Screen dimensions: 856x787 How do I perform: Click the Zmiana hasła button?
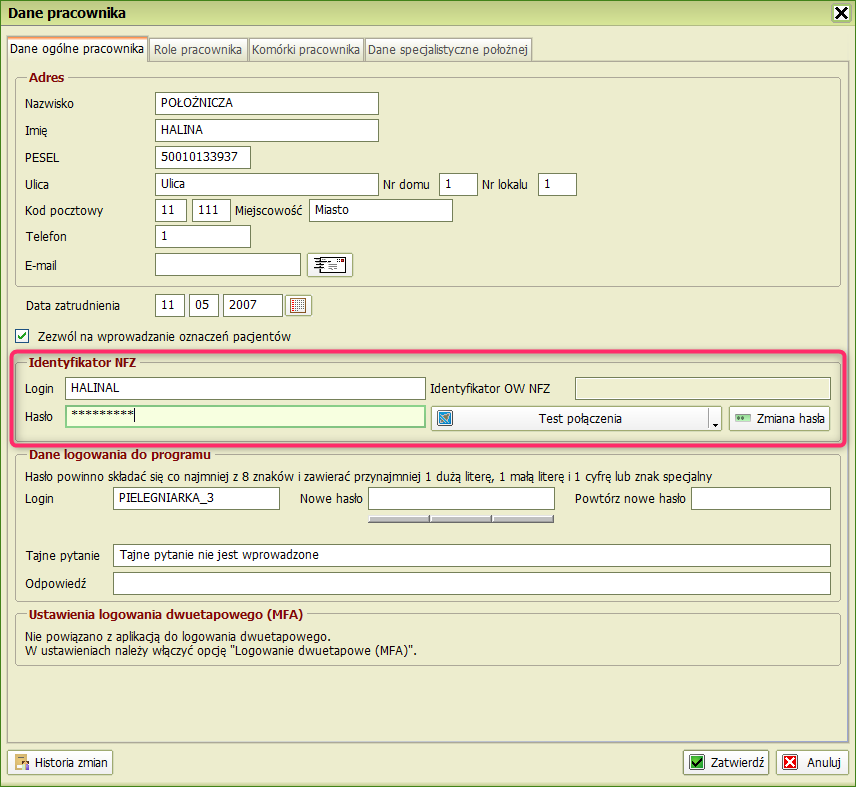click(x=779, y=418)
